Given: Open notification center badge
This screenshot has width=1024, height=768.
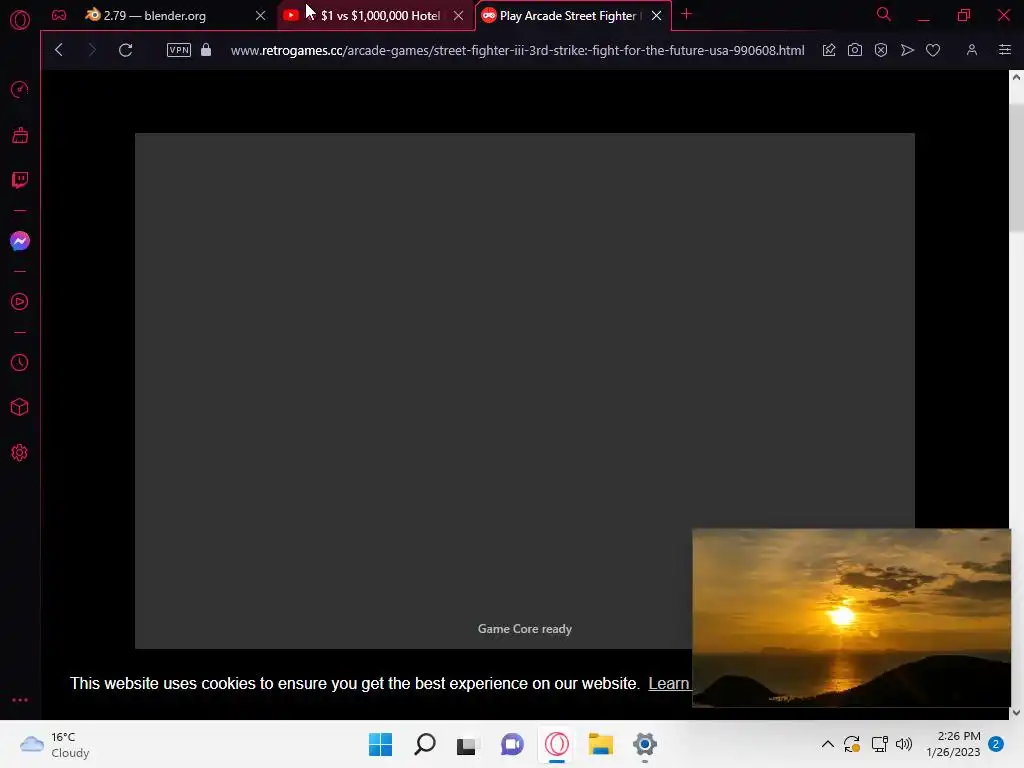Looking at the screenshot, I should tap(996, 744).
